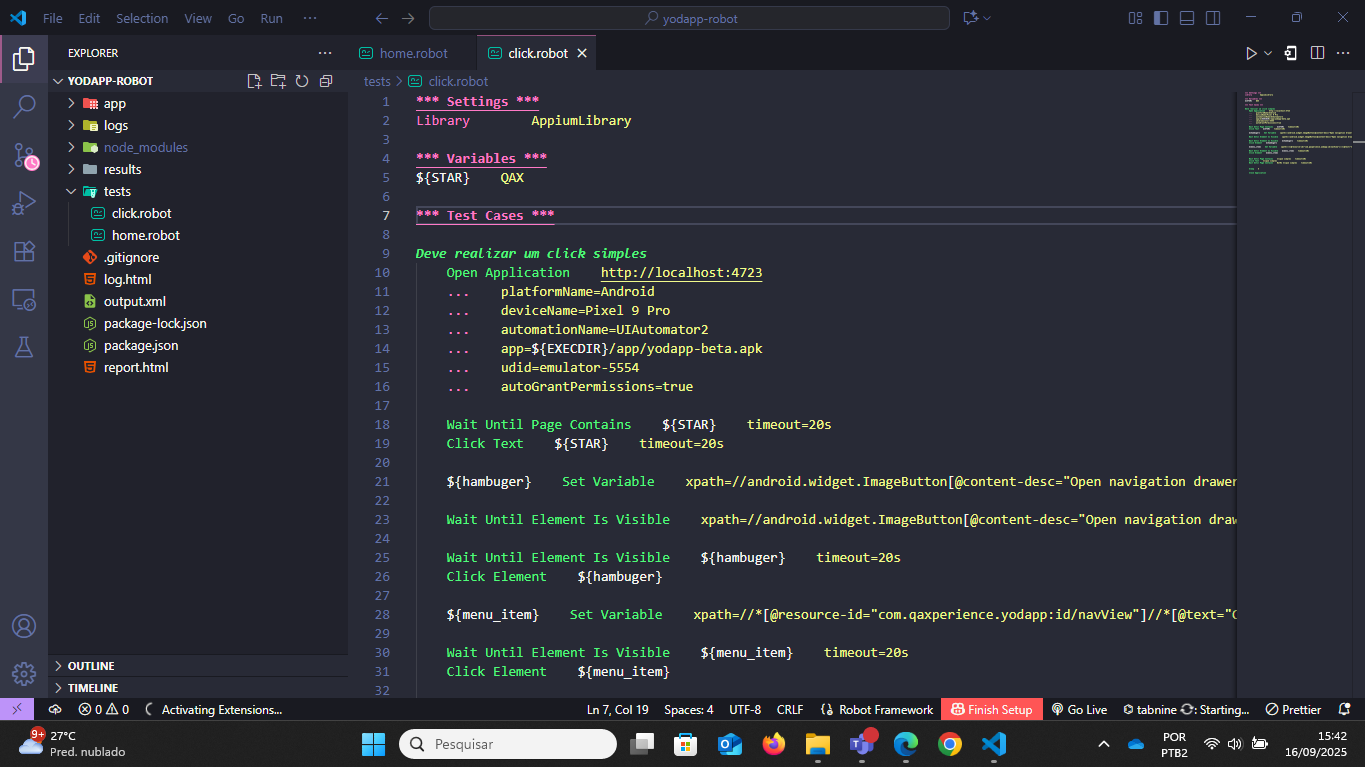Image resolution: width=1365 pixels, height=767 pixels.
Task: Open .gitignore in the explorer
Action: [x=131, y=257]
